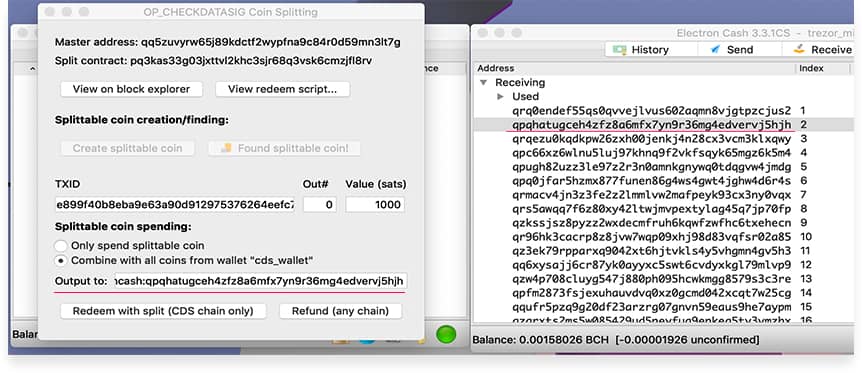This screenshot has width=862, height=373.
Task: Click the green network status indicator
Action: (446, 334)
